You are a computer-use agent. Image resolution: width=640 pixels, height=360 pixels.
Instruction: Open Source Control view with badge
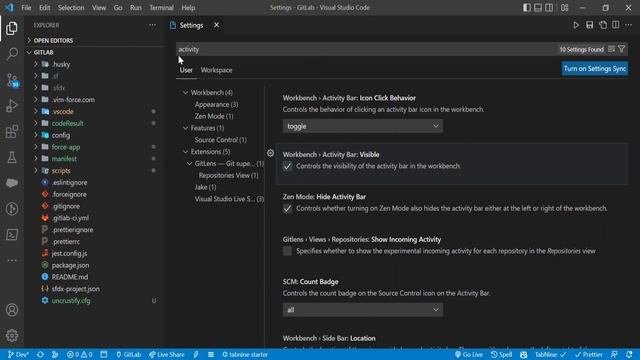click(12, 80)
